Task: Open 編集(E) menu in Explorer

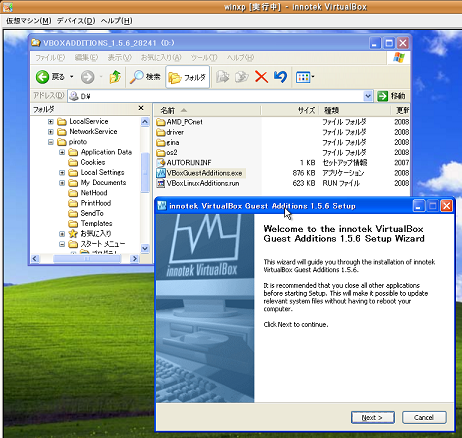Action: tap(86, 58)
